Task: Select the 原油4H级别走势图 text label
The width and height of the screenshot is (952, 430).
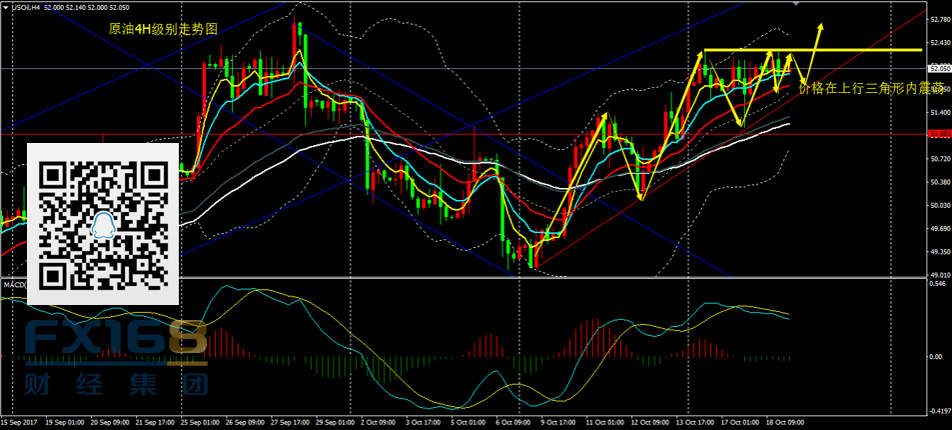Action: click(x=163, y=30)
